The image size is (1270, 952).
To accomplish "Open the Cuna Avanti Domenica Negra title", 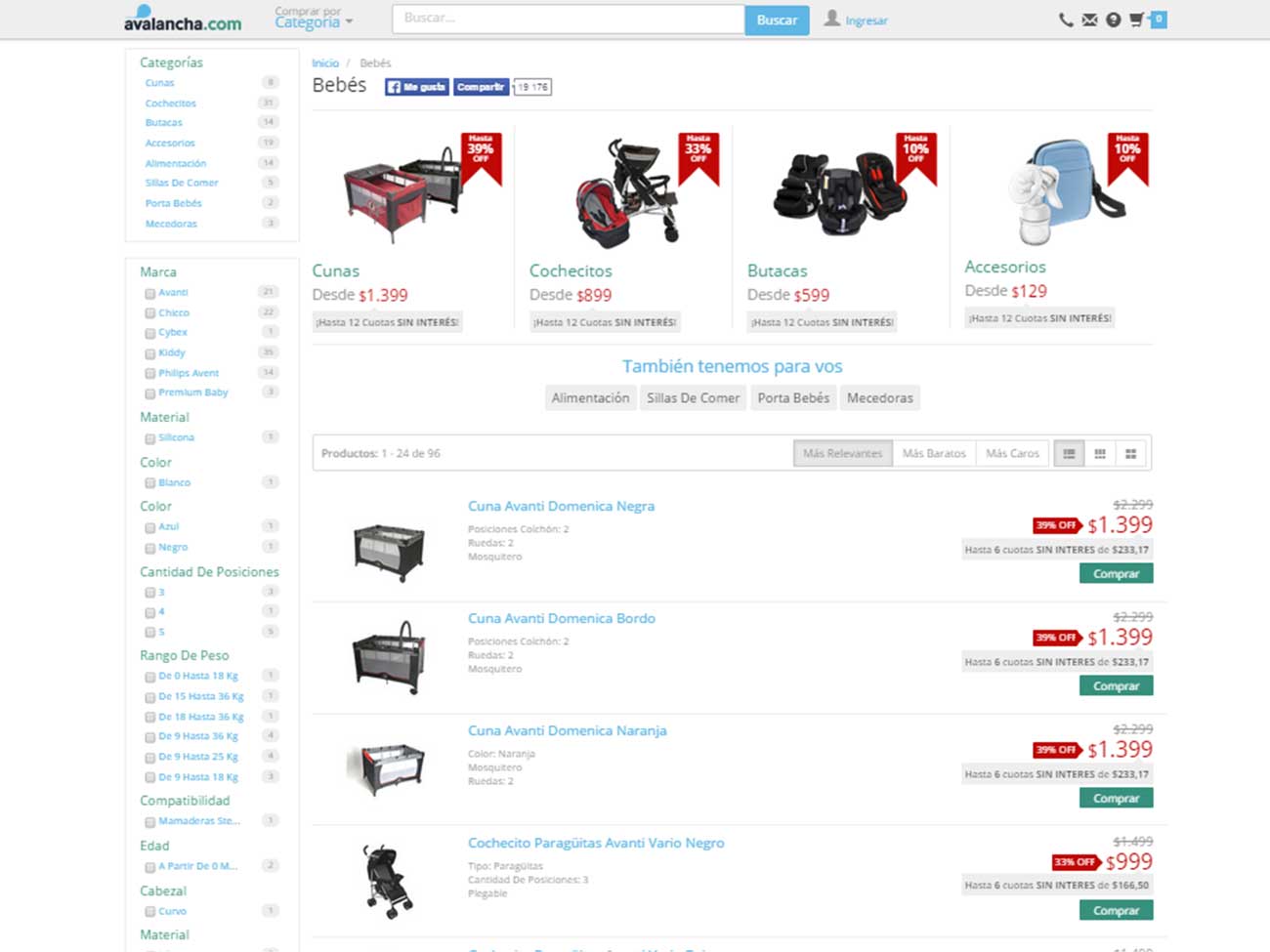I will click(561, 507).
